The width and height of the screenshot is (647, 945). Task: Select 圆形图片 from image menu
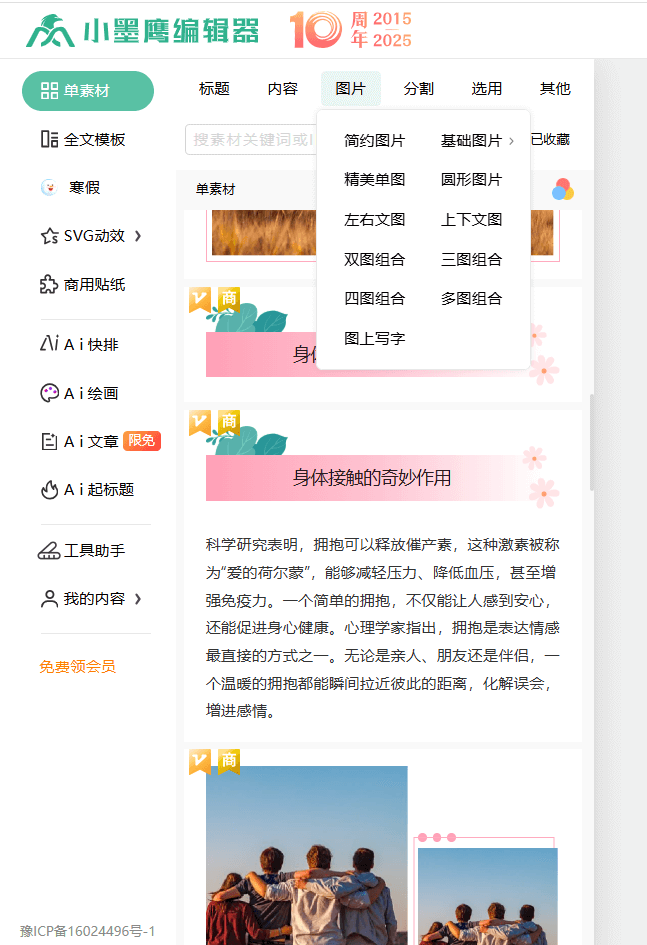[471, 180]
